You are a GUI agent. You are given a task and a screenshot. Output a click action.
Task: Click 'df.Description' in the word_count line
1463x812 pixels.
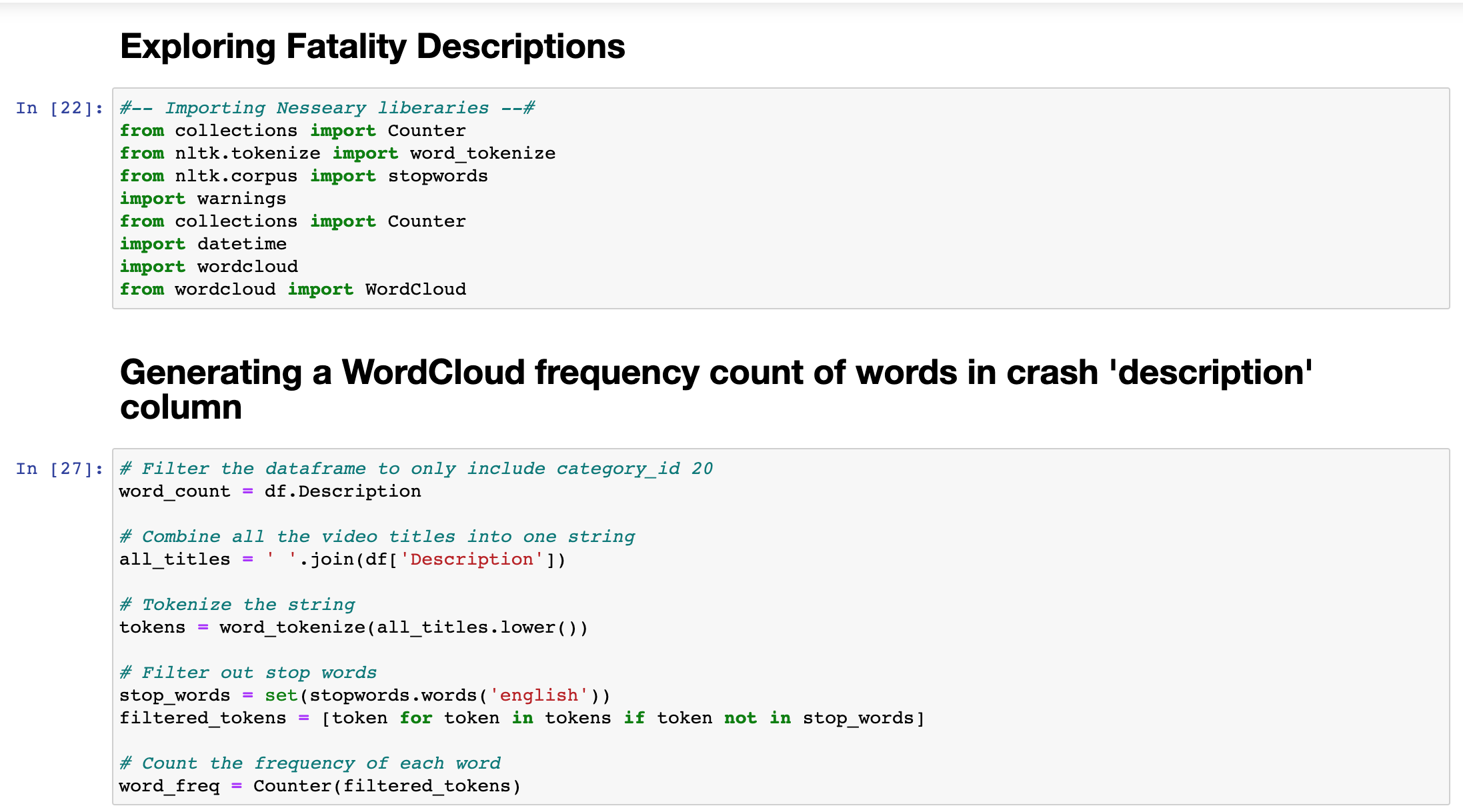(342, 491)
